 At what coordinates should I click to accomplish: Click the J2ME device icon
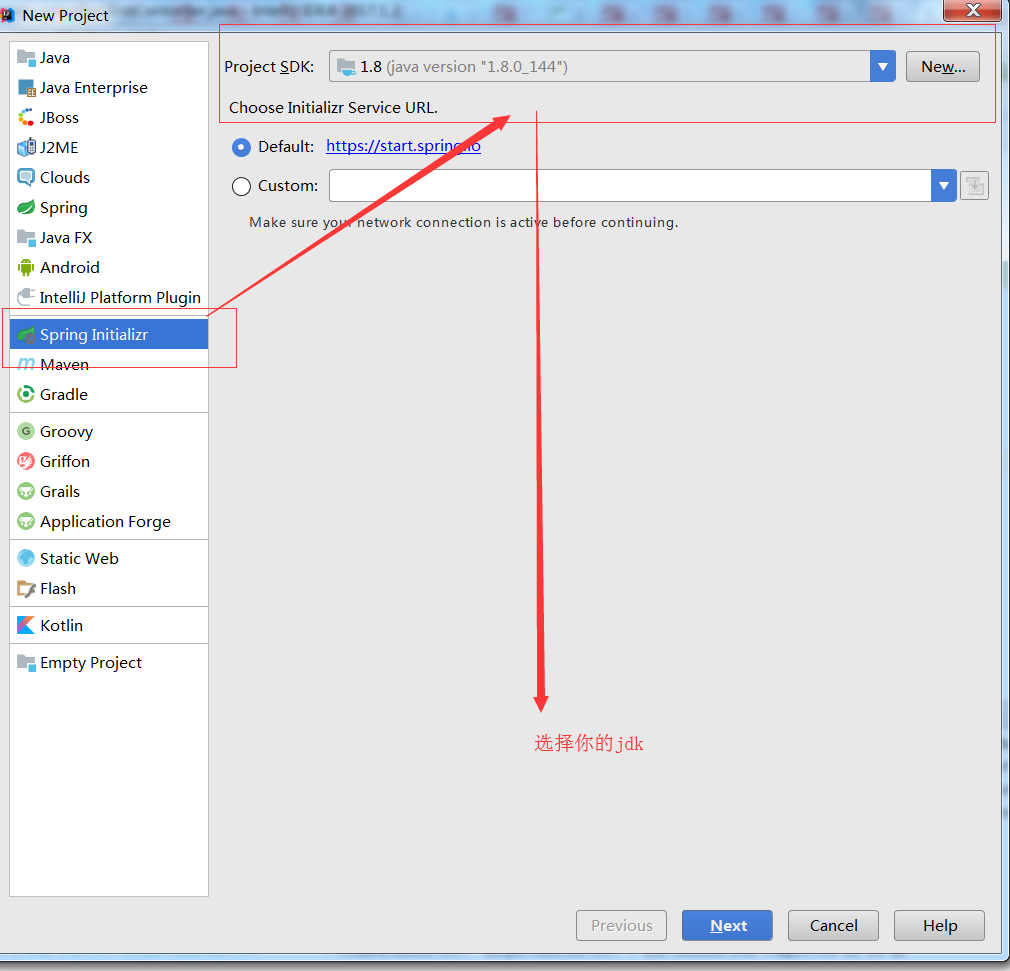pyautogui.click(x=26, y=148)
